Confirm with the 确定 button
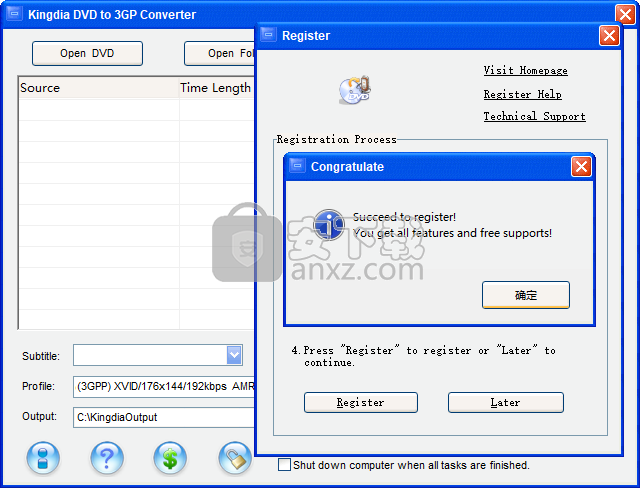The image size is (640, 488). click(526, 295)
